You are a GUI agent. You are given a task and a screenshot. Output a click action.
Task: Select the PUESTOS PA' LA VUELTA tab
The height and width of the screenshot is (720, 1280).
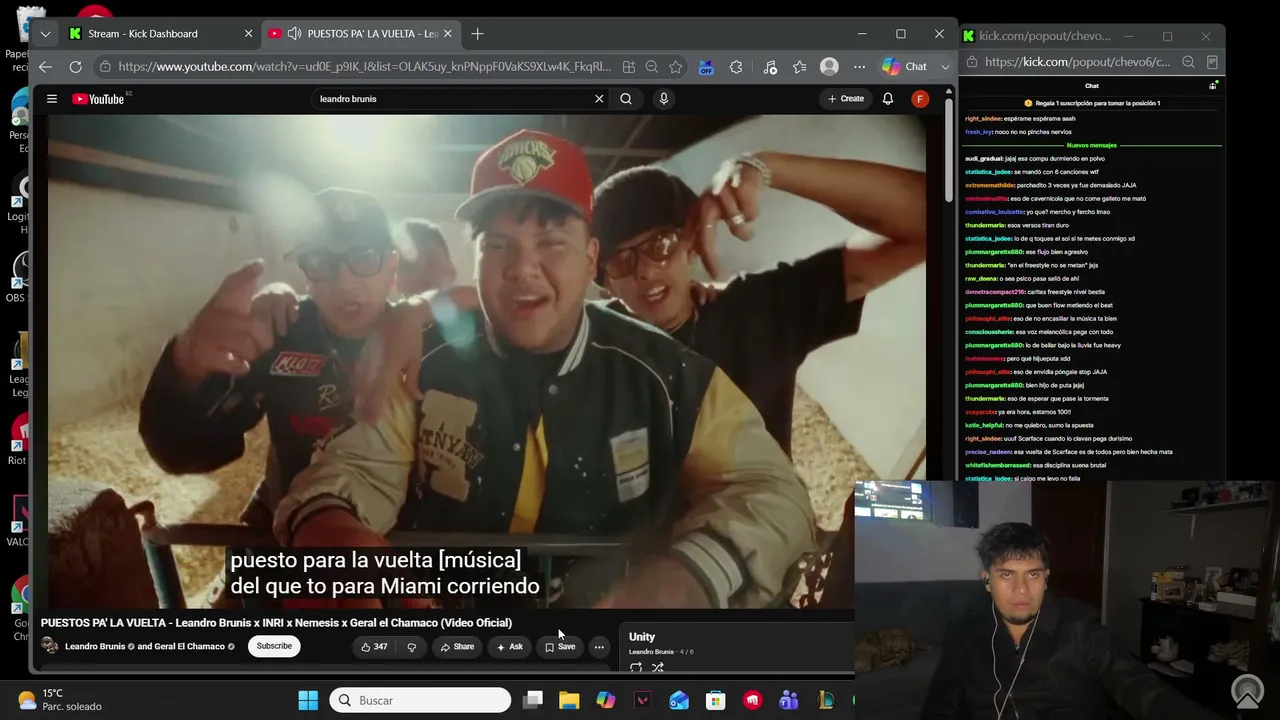point(362,33)
